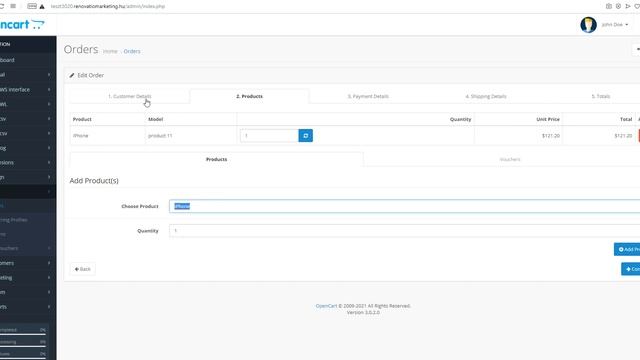Click the OpenCart logo in header
Screen dimensions: 640x360
coord(22,24)
